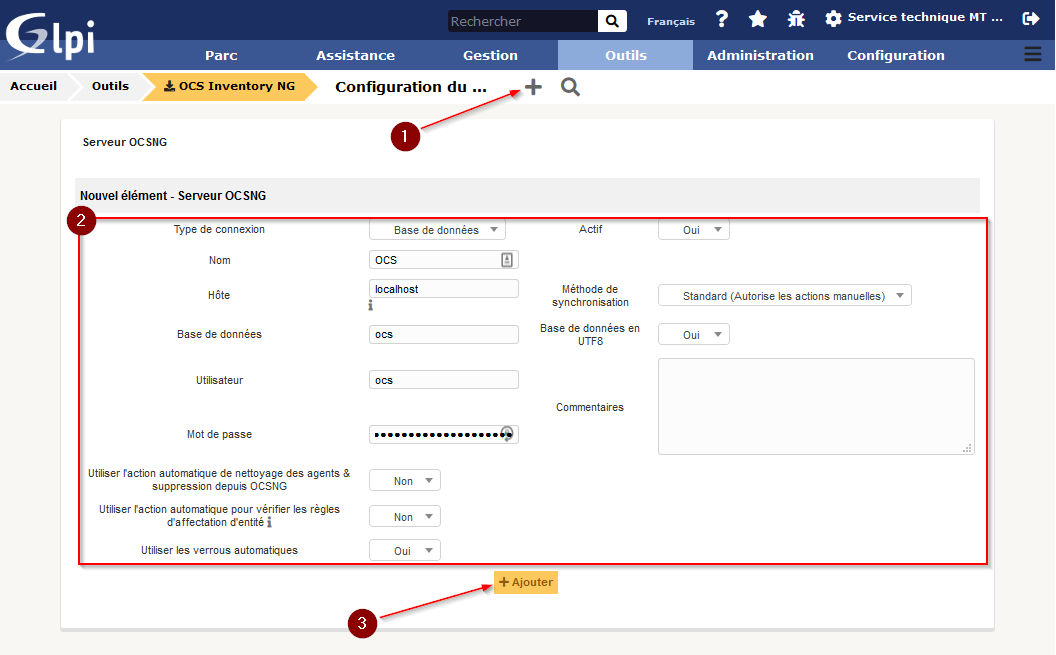Click the magnifier search icon in breadcrumb bar
1056x655 pixels.
[570, 87]
